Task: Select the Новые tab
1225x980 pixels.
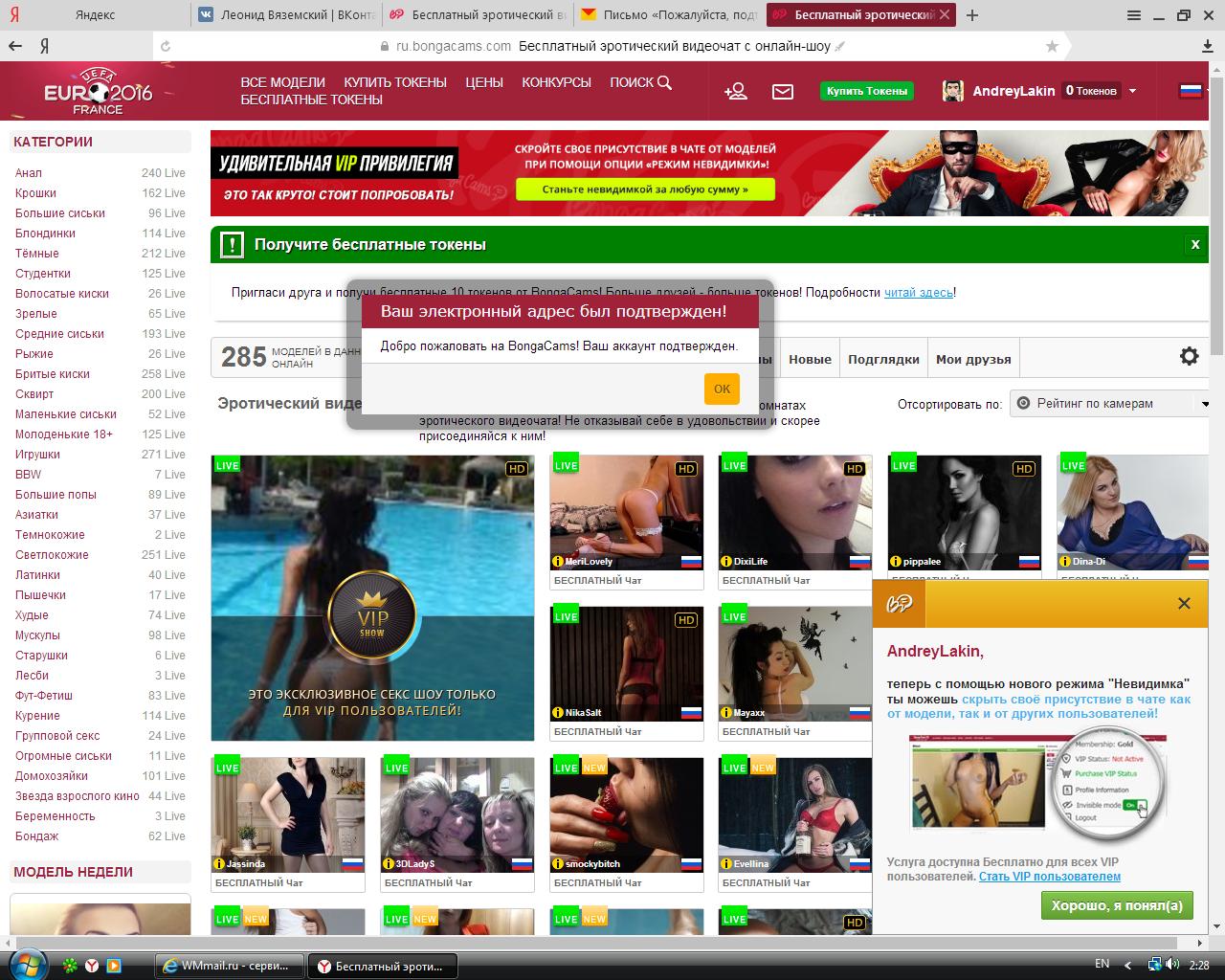Action: (x=810, y=360)
